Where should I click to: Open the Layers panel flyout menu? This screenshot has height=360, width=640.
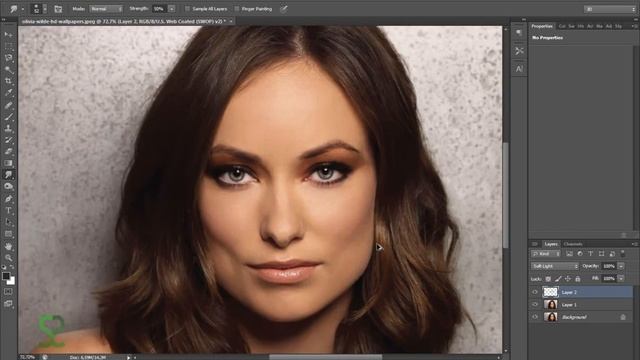pos(634,244)
